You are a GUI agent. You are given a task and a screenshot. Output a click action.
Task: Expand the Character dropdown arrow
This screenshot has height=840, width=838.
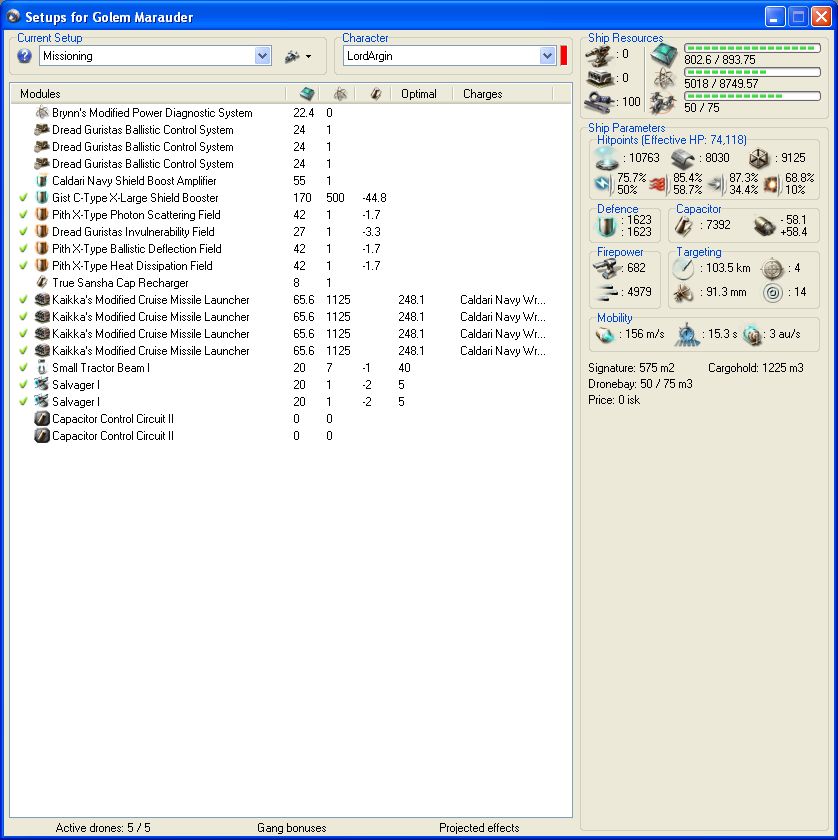547,56
